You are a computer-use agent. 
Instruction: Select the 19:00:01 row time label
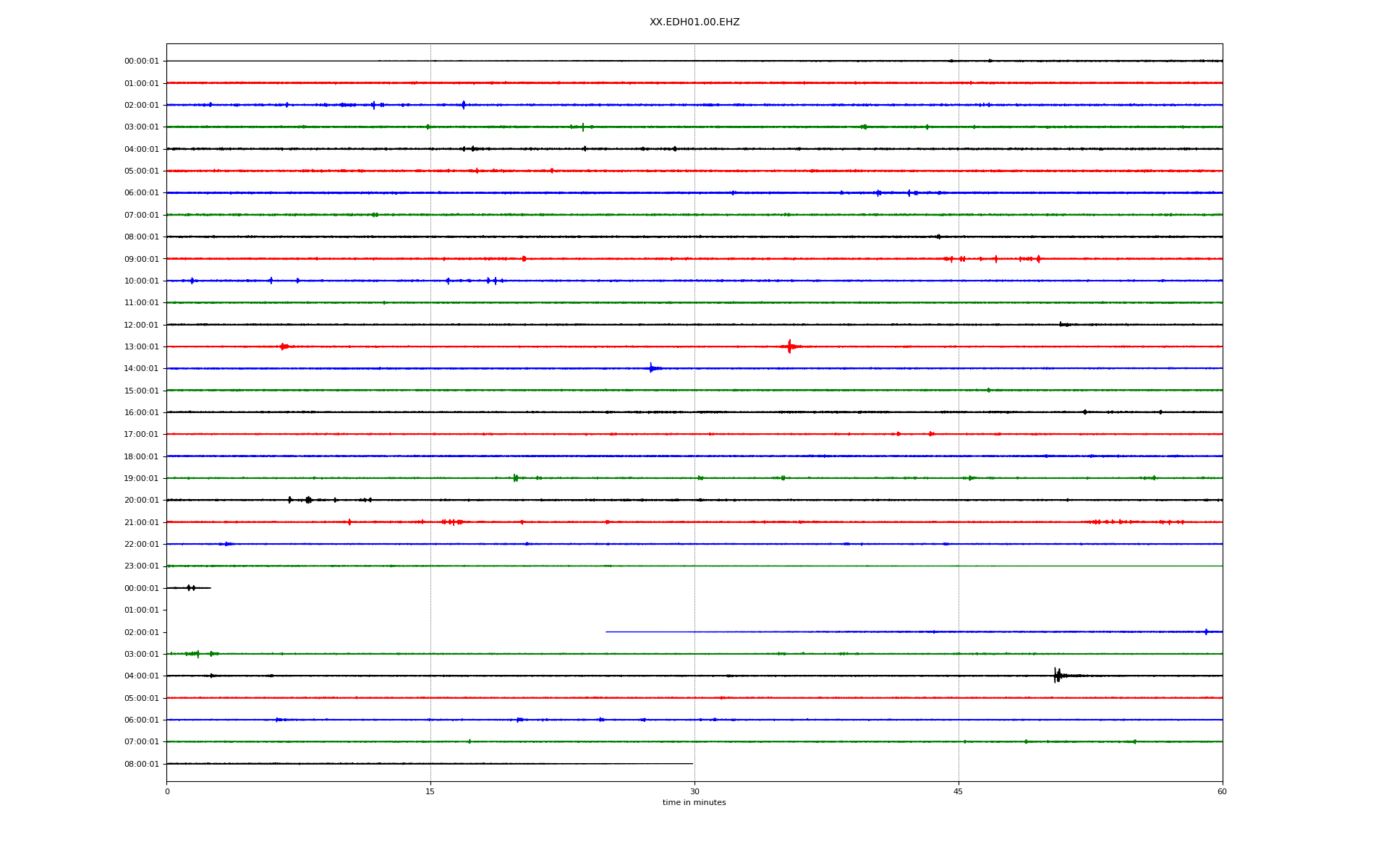141,479
